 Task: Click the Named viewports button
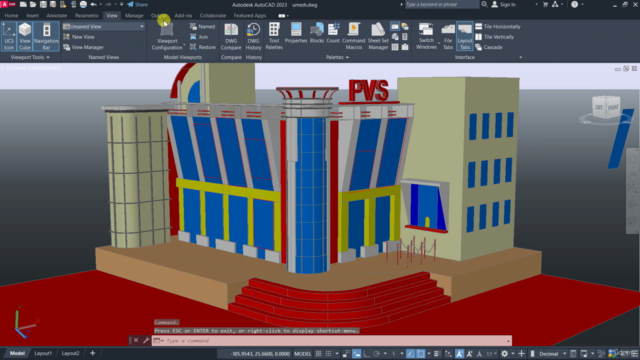pyautogui.click(x=202, y=27)
